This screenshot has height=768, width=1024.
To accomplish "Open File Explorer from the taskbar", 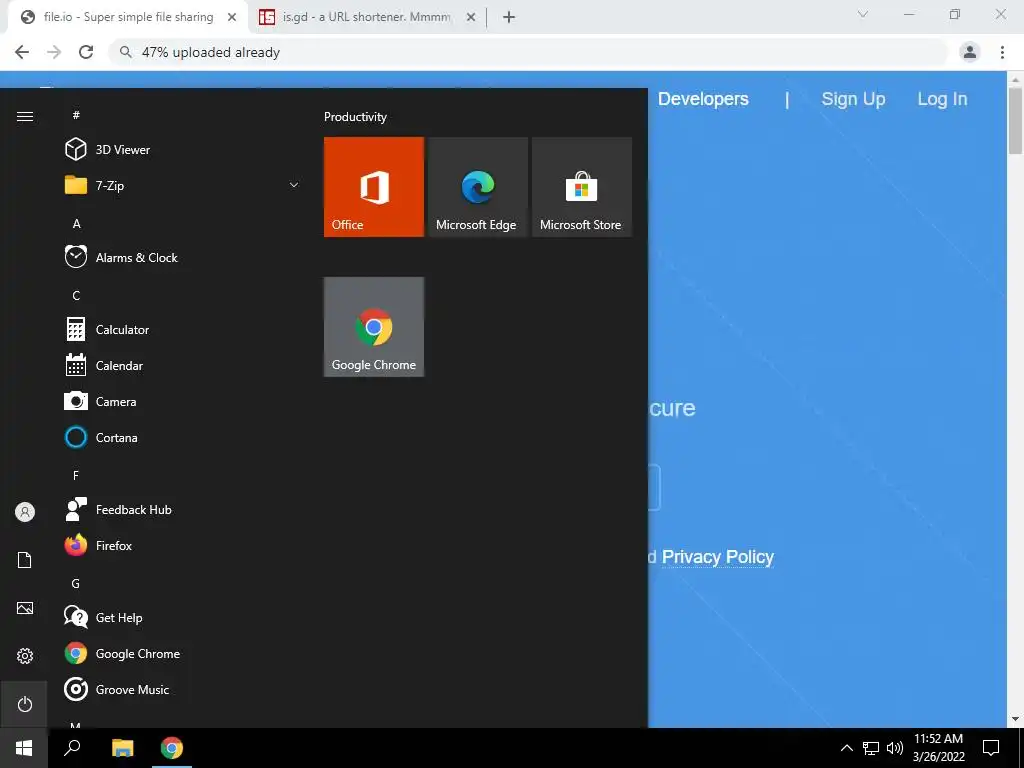I will coord(122,748).
